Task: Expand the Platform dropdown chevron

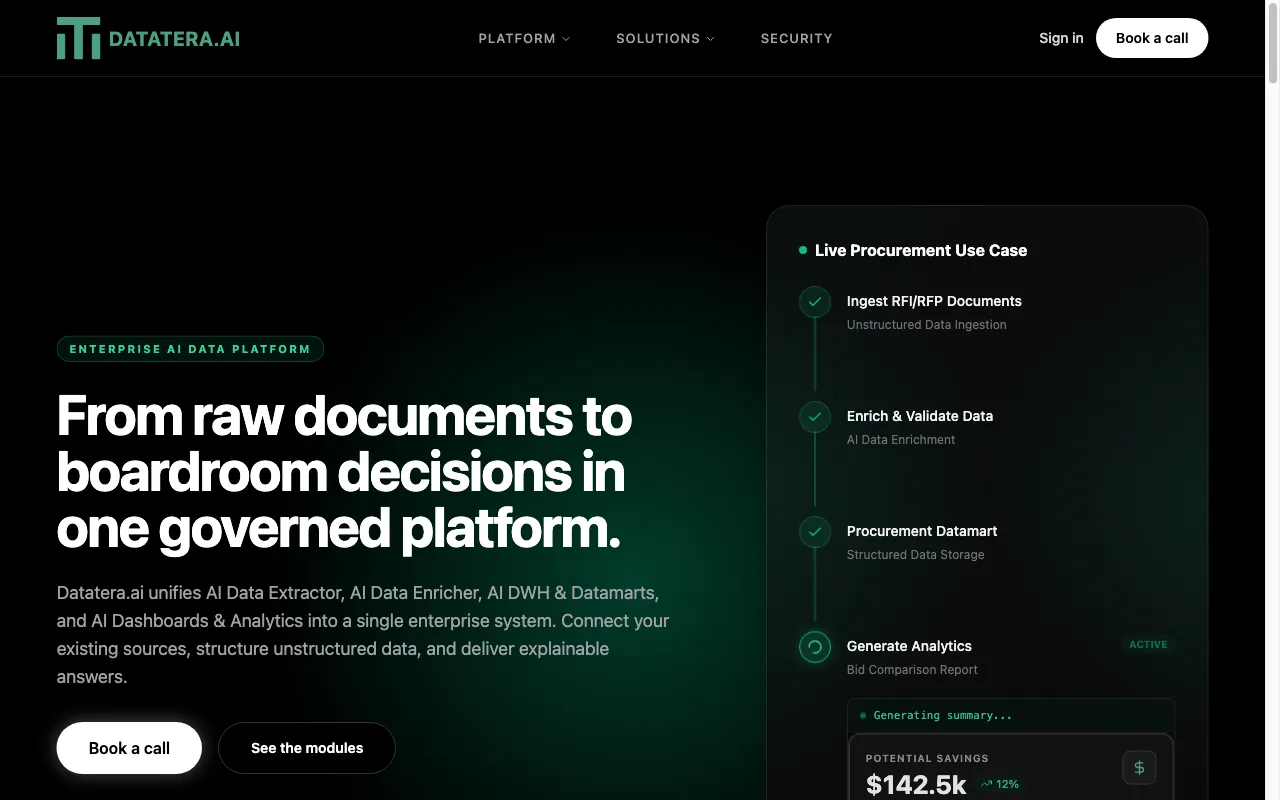Action: 566,39
